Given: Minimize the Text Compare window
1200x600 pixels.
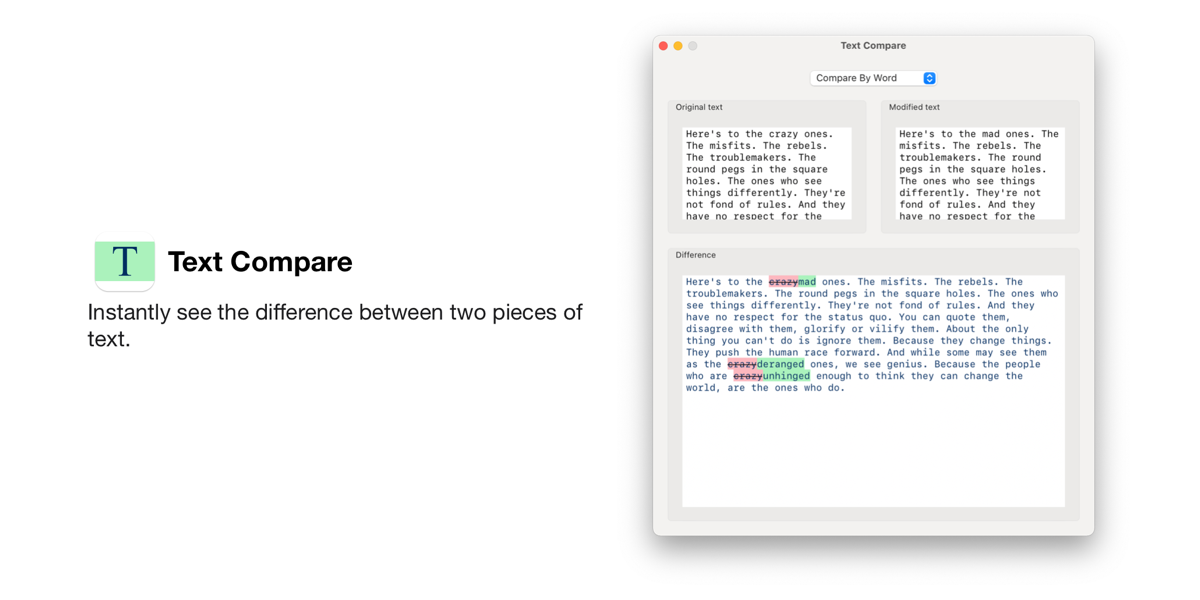Looking at the screenshot, I should pos(678,46).
